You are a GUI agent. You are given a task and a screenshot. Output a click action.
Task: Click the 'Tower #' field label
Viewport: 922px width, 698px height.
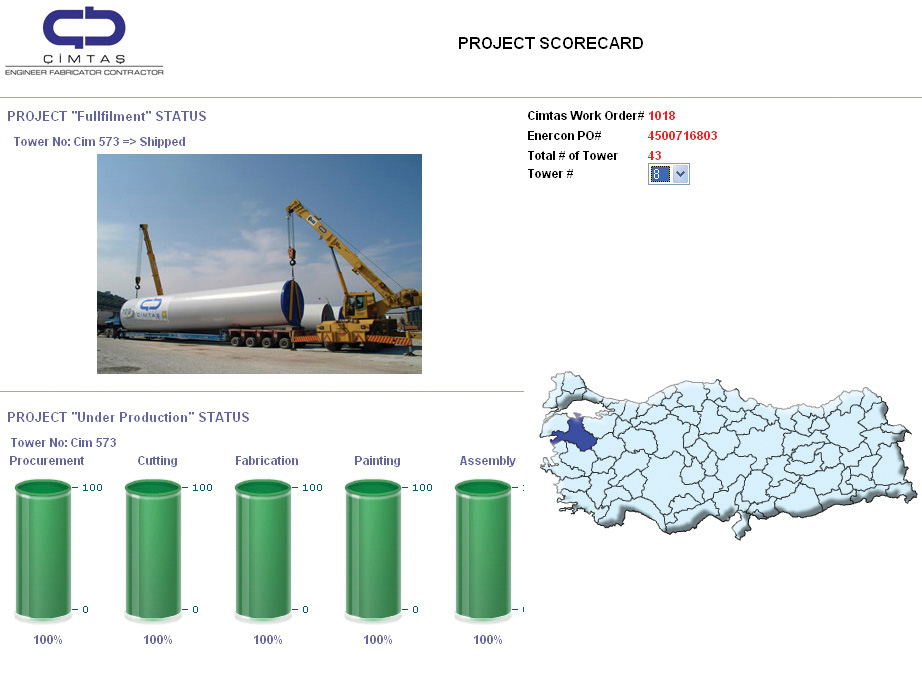point(550,174)
